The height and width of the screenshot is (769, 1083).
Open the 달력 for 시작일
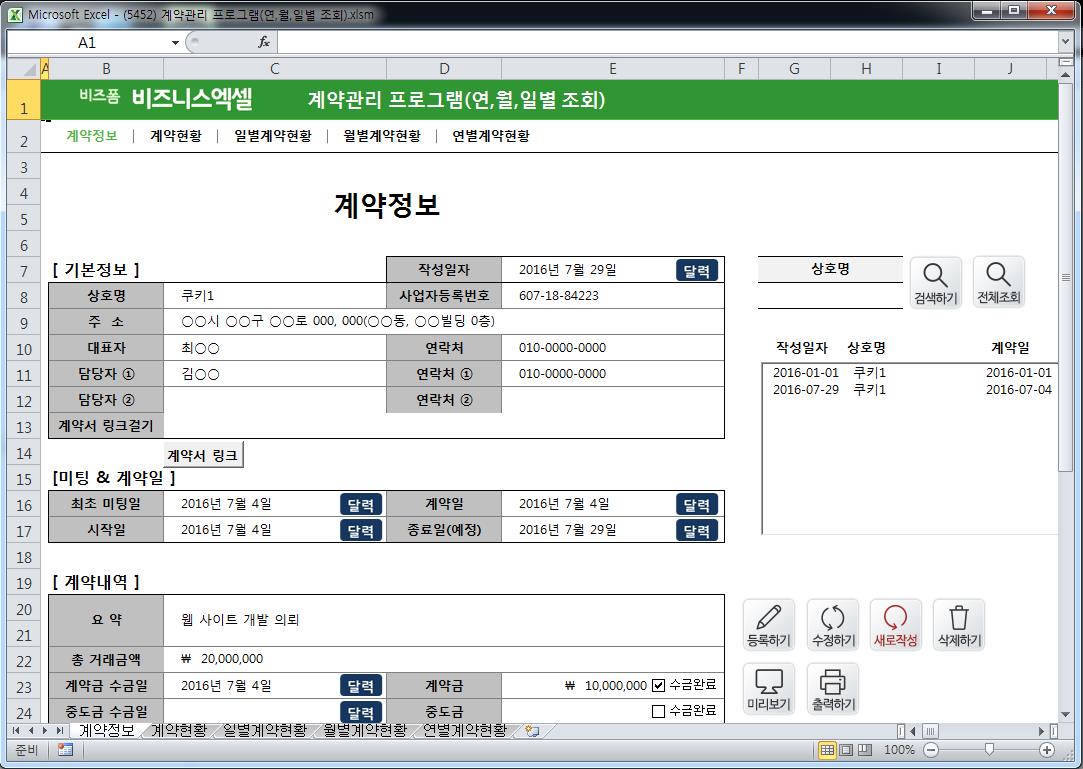coord(361,531)
